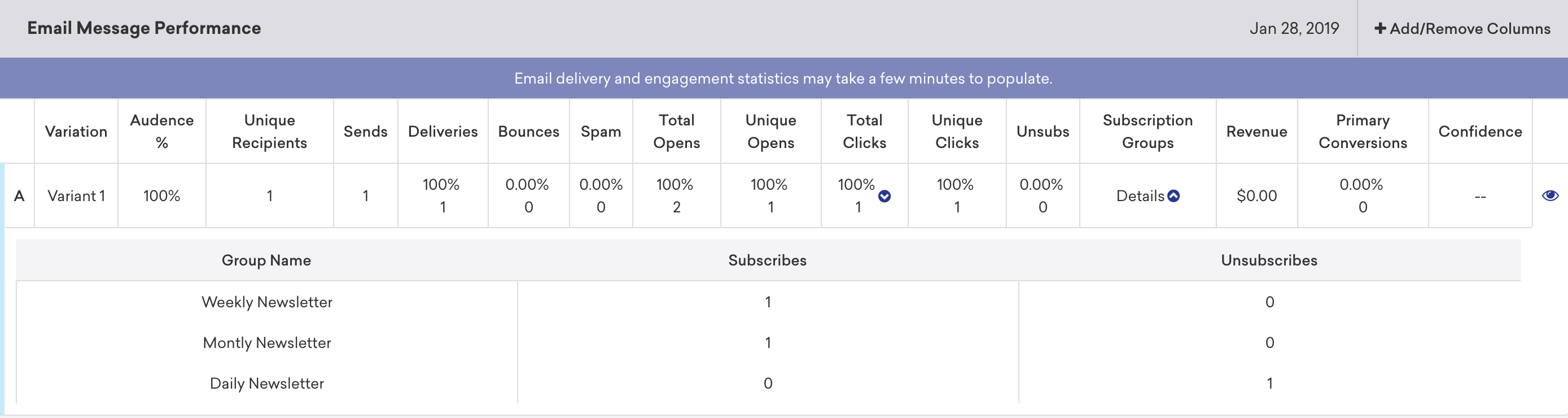1568x418 pixels.
Task: Click the plus icon for Add/Remove Columns
Action: coord(1380,29)
